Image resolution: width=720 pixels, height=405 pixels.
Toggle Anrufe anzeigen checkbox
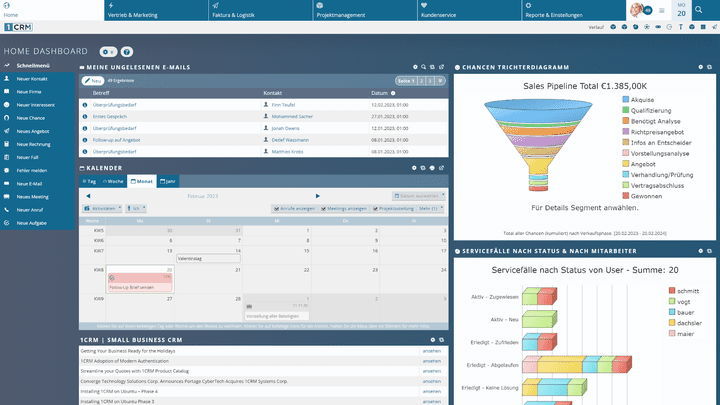point(277,209)
